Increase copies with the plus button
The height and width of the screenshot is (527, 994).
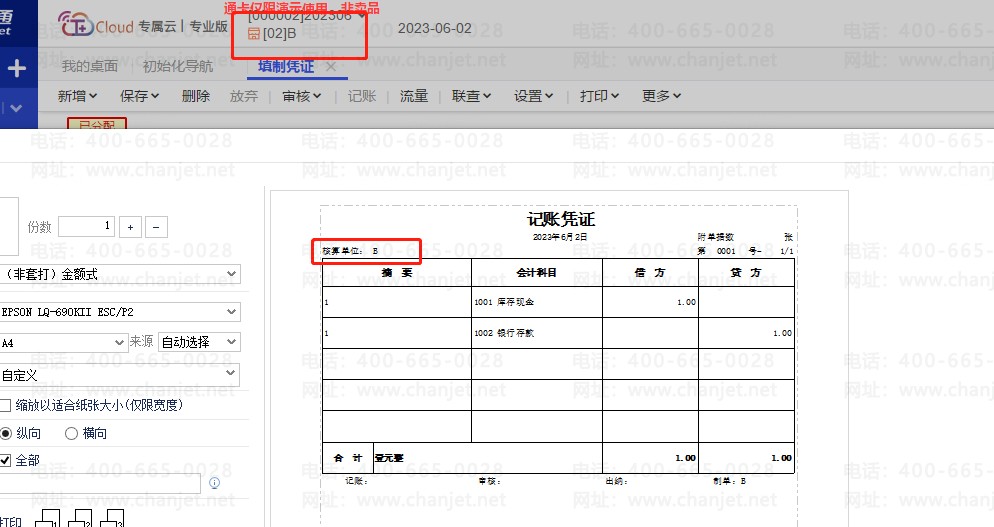(x=131, y=227)
